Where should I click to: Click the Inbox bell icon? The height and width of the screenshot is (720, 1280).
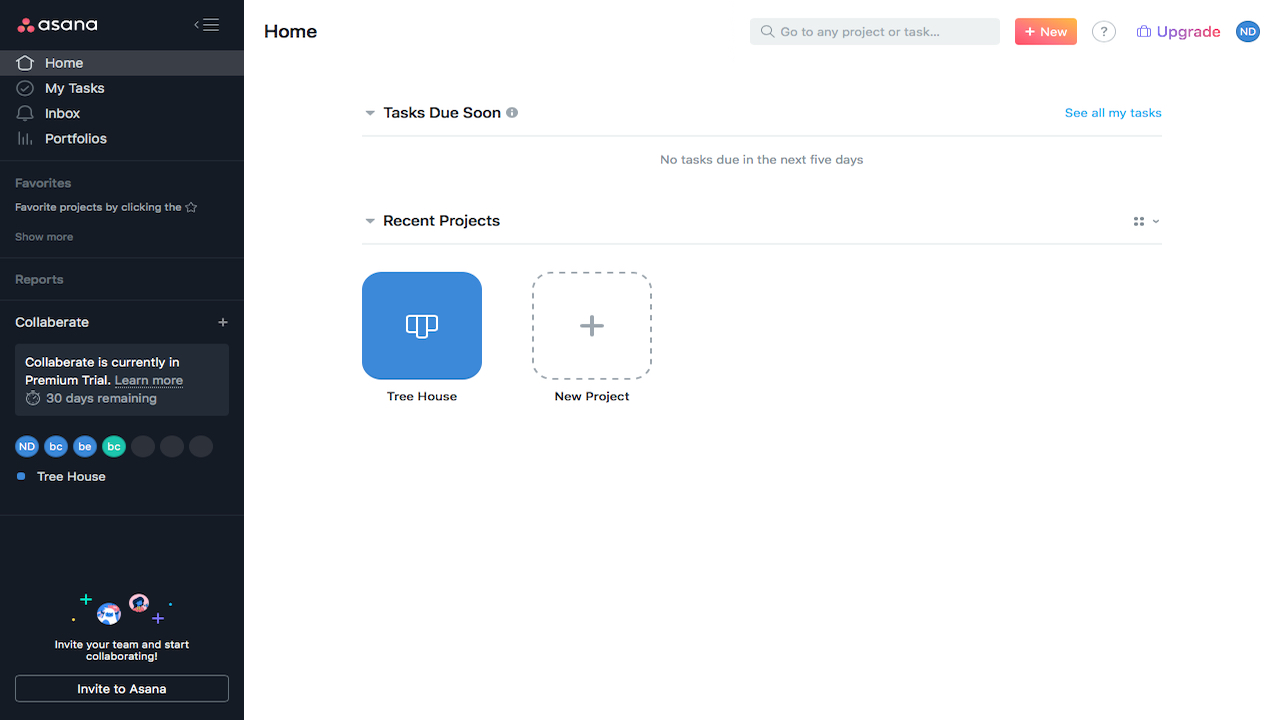(25, 113)
